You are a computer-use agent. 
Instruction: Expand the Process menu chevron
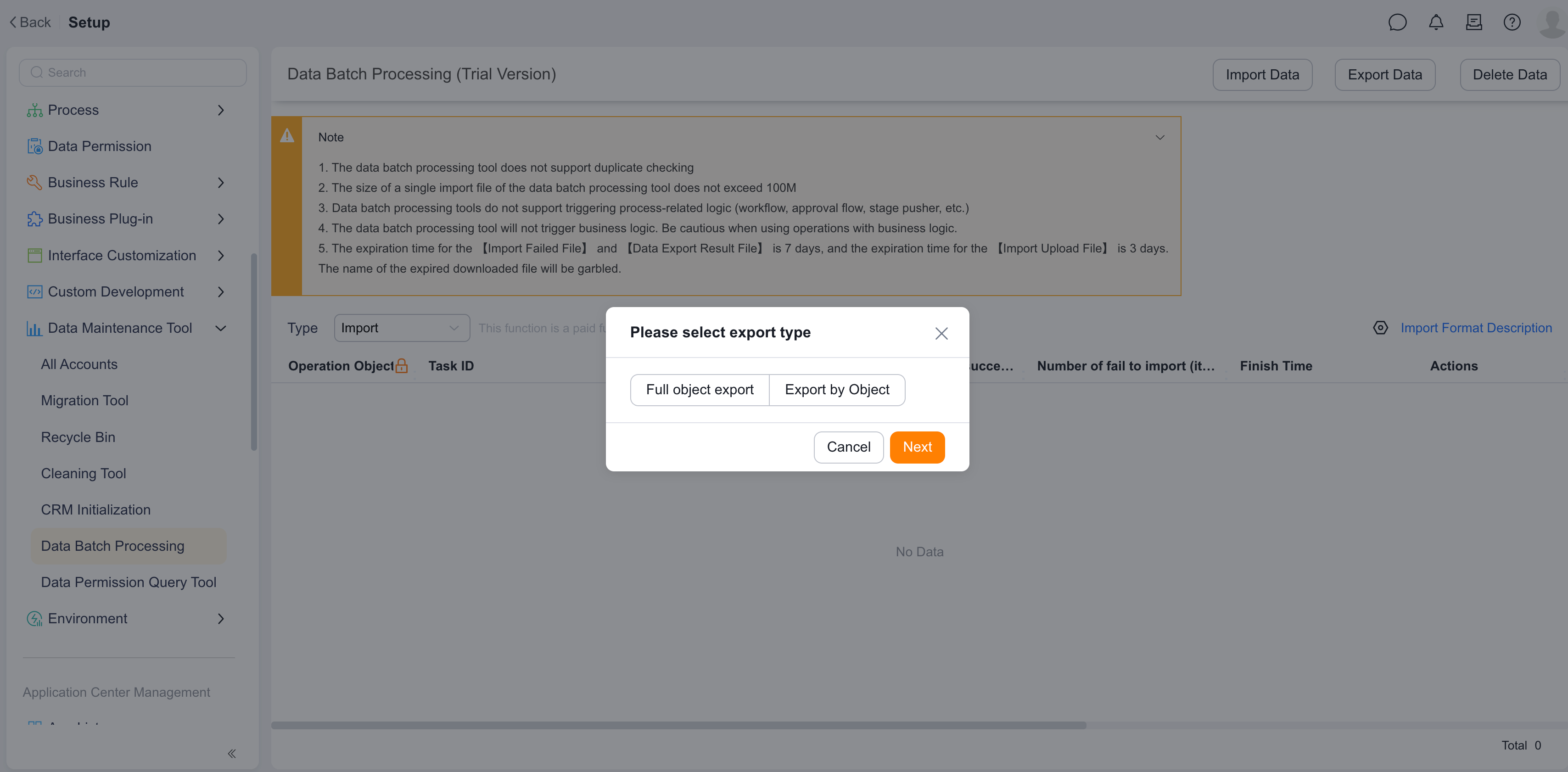pos(221,110)
